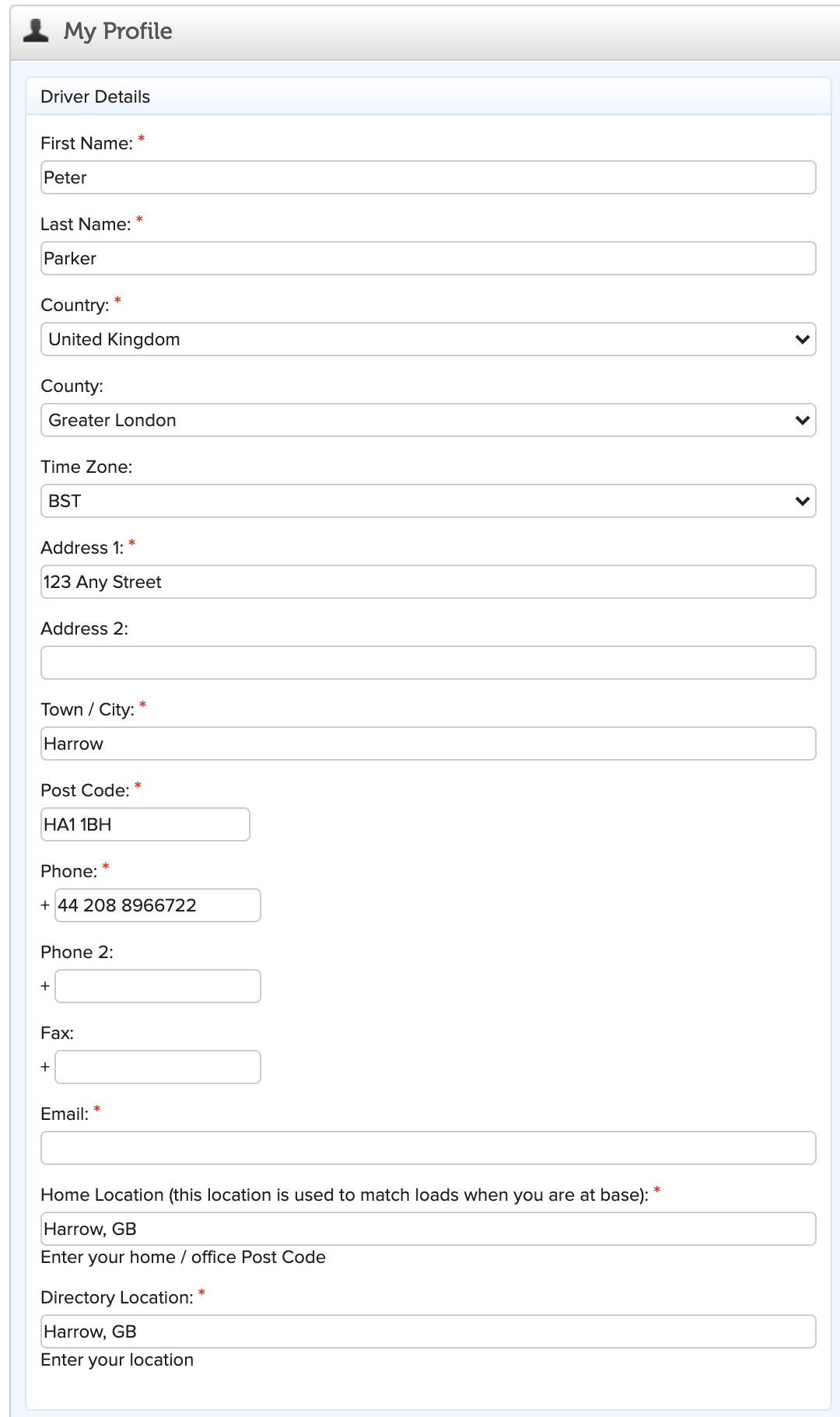The width and height of the screenshot is (840, 1417).
Task: Click the Home Location field with Harrow, GB
Action: click(x=428, y=1229)
